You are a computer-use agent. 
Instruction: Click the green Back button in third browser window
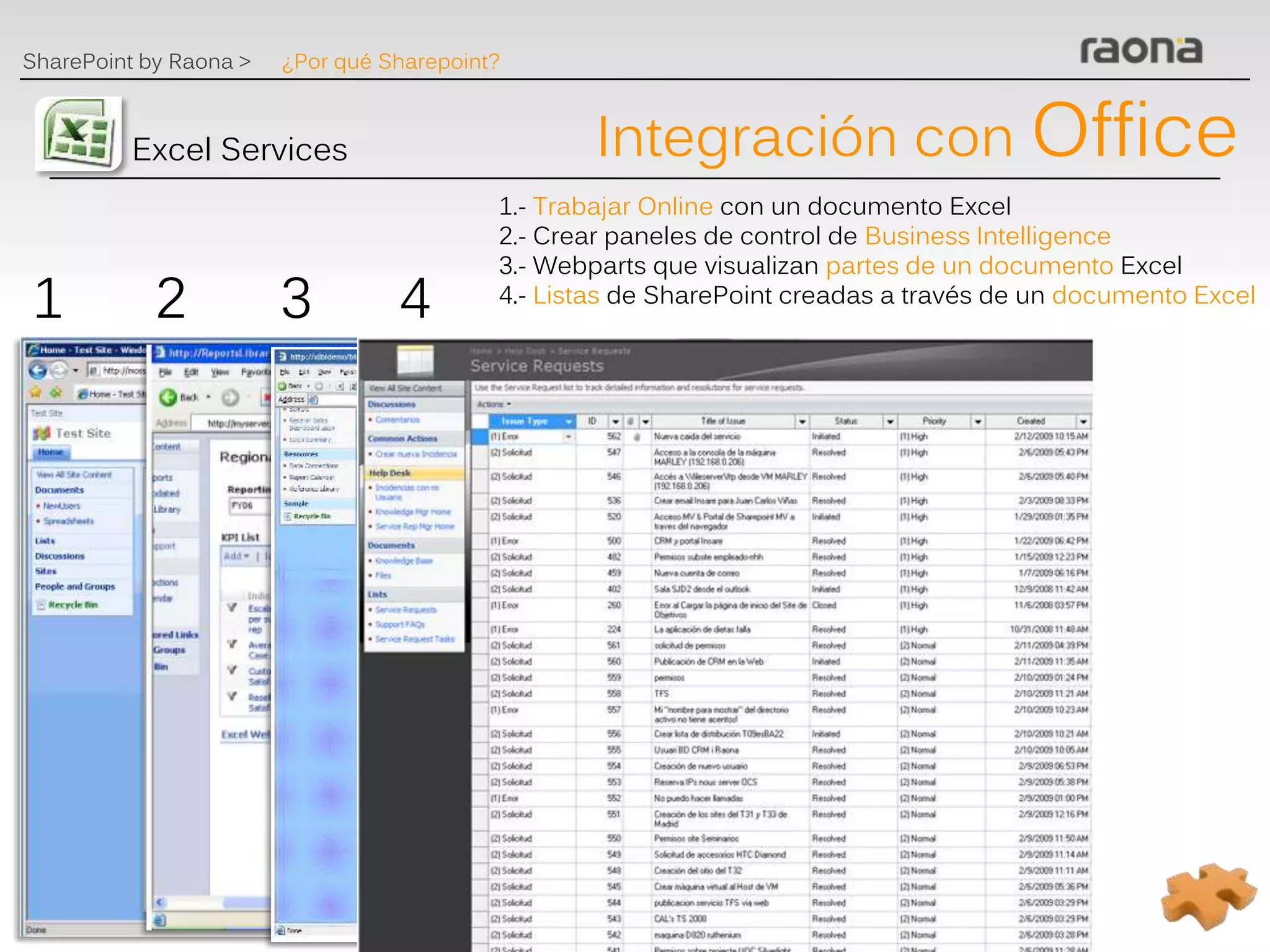(x=282, y=386)
